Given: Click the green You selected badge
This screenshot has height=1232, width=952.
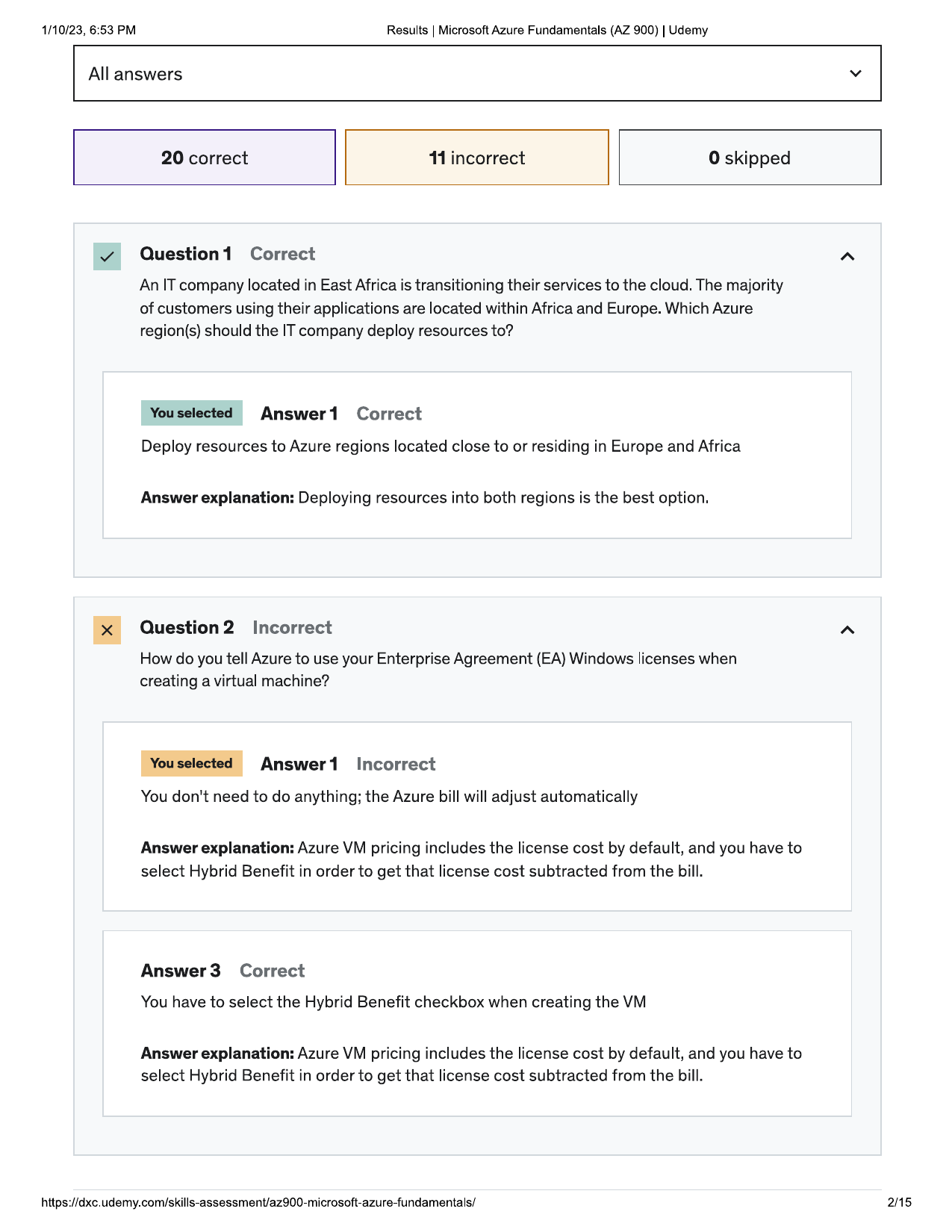Looking at the screenshot, I should (x=192, y=413).
